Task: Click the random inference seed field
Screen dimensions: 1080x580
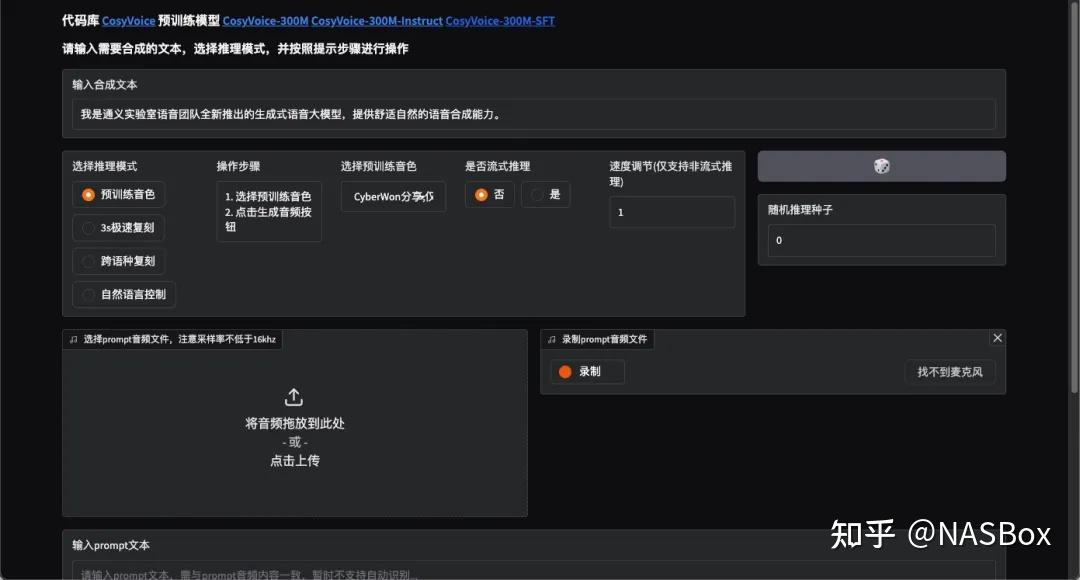Action: (x=881, y=241)
